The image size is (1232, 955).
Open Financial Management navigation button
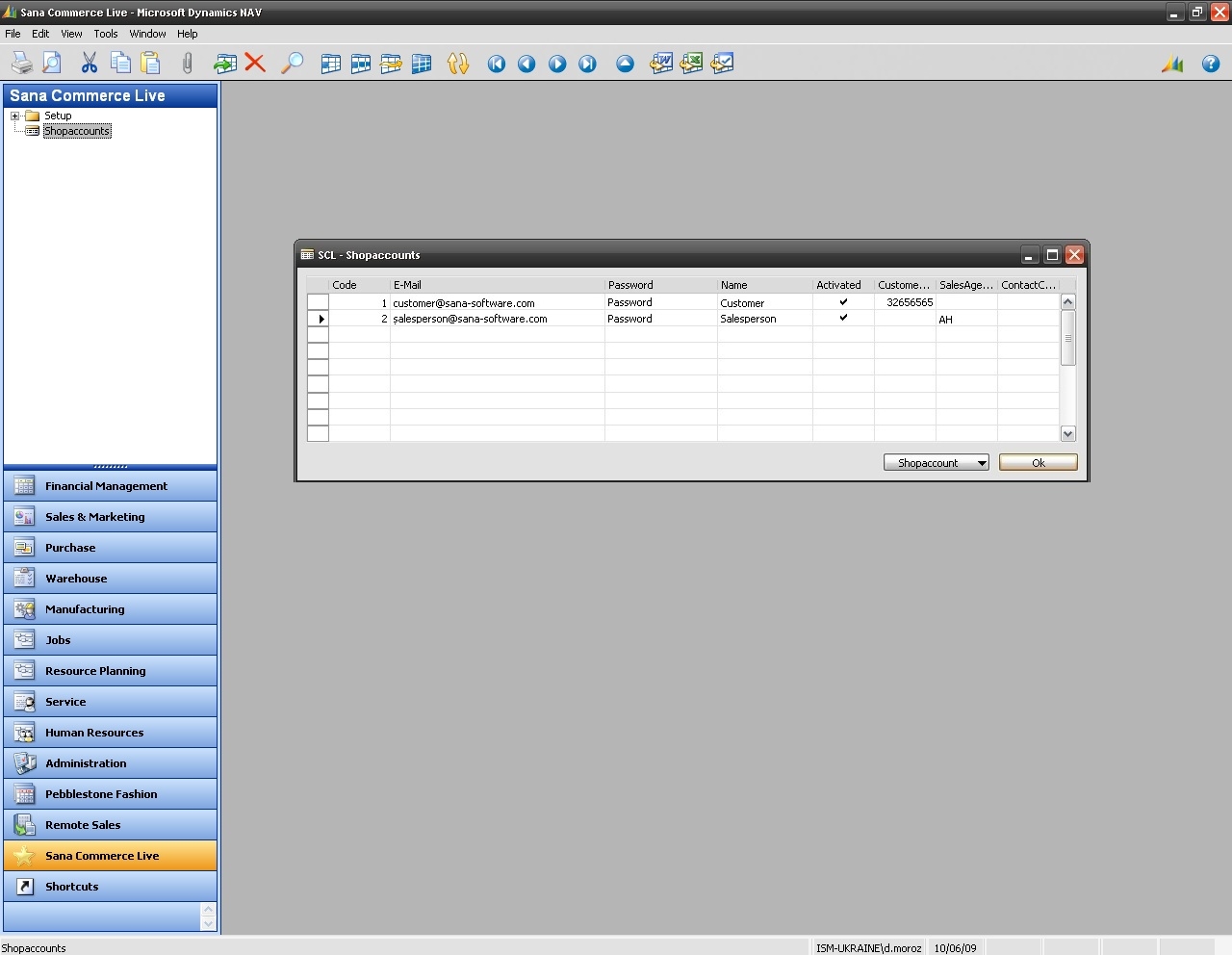pyautogui.click(x=110, y=486)
